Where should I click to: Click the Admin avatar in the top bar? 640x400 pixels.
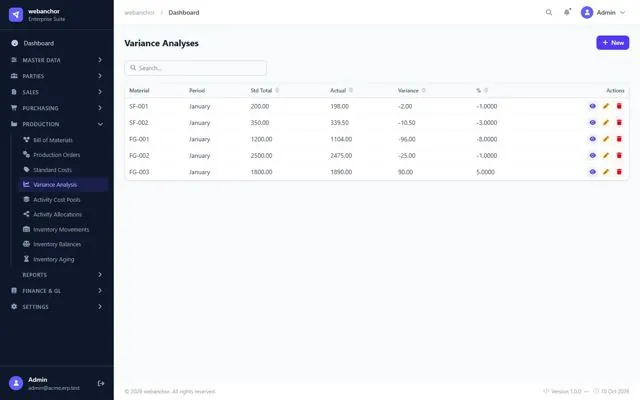click(587, 13)
